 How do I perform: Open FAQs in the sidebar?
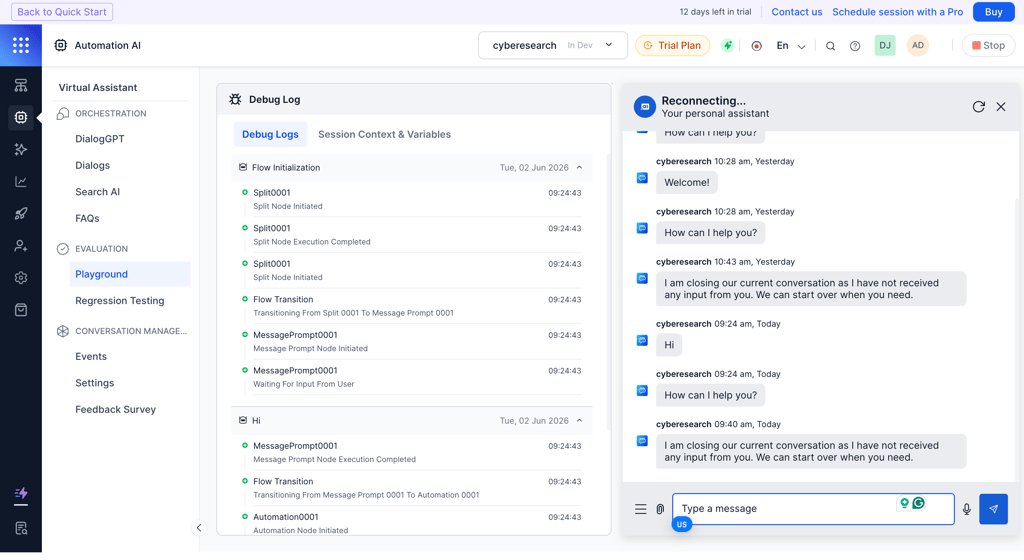[88, 219]
